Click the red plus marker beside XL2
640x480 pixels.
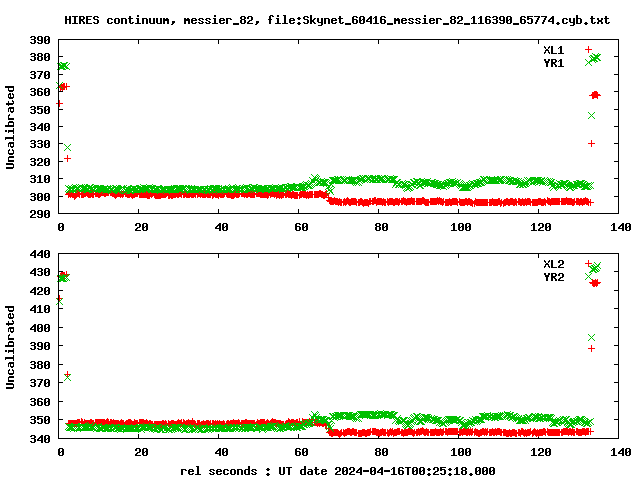[x=588, y=263]
